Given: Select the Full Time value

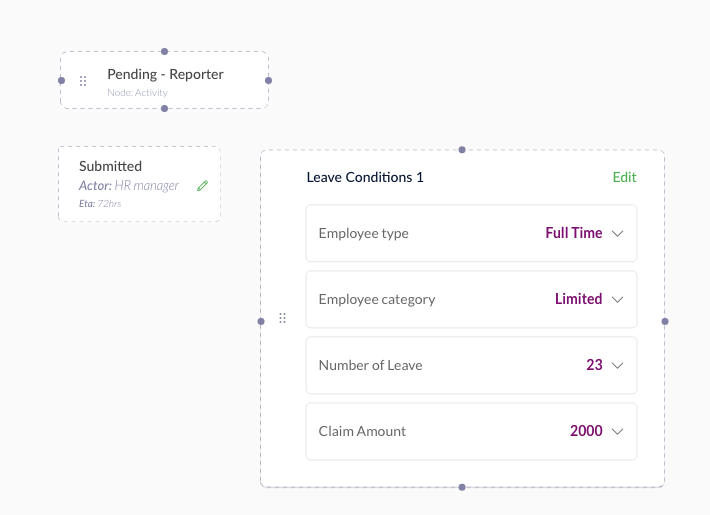Looking at the screenshot, I should coord(574,233).
